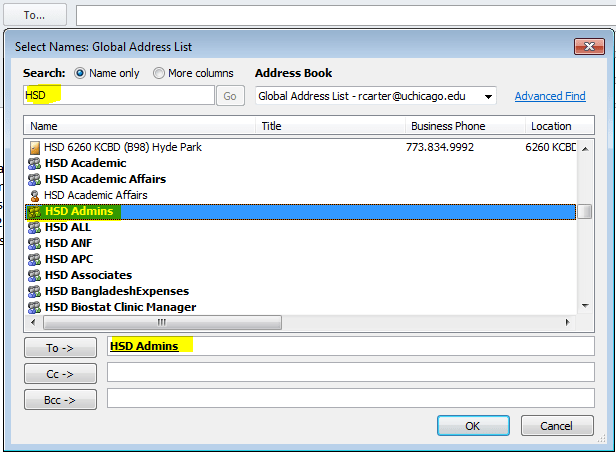Image resolution: width=616 pixels, height=452 pixels.
Task: Click the HSD Academic Affairs contact icon
Action: [34, 195]
